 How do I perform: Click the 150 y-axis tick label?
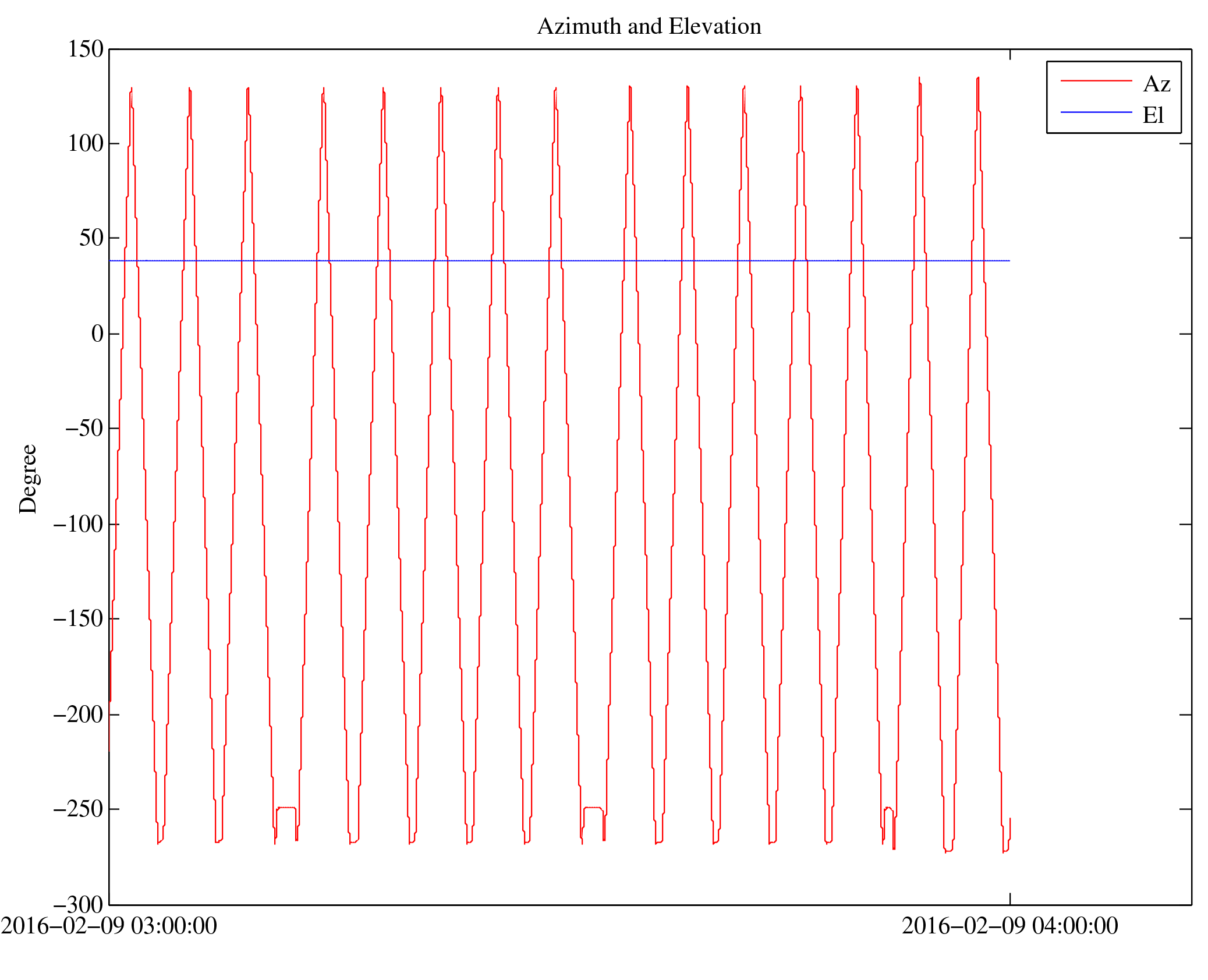86,49
